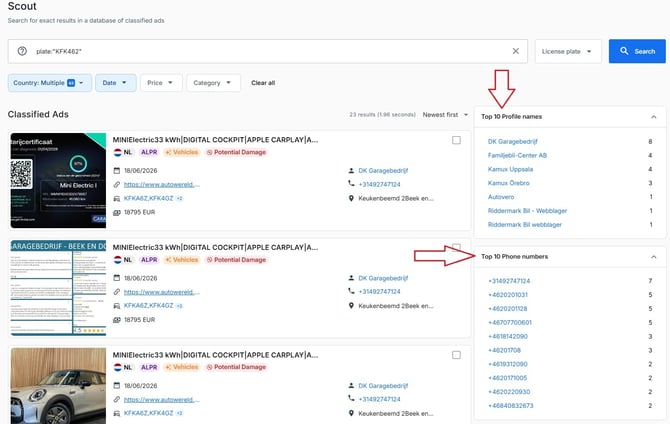This screenshot has width=670, height=424.
Task: Select phone number +4620201128
Action: (508, 309)
